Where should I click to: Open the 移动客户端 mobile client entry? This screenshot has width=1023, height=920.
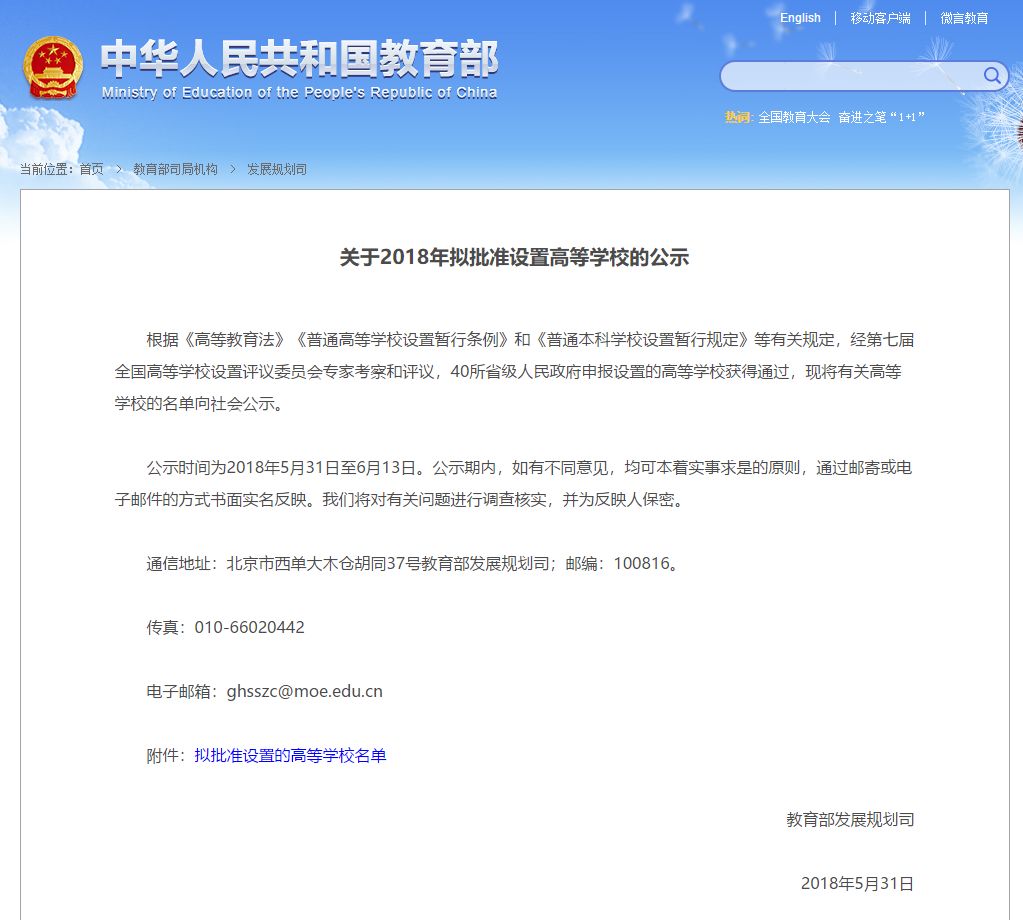point(880,18)
